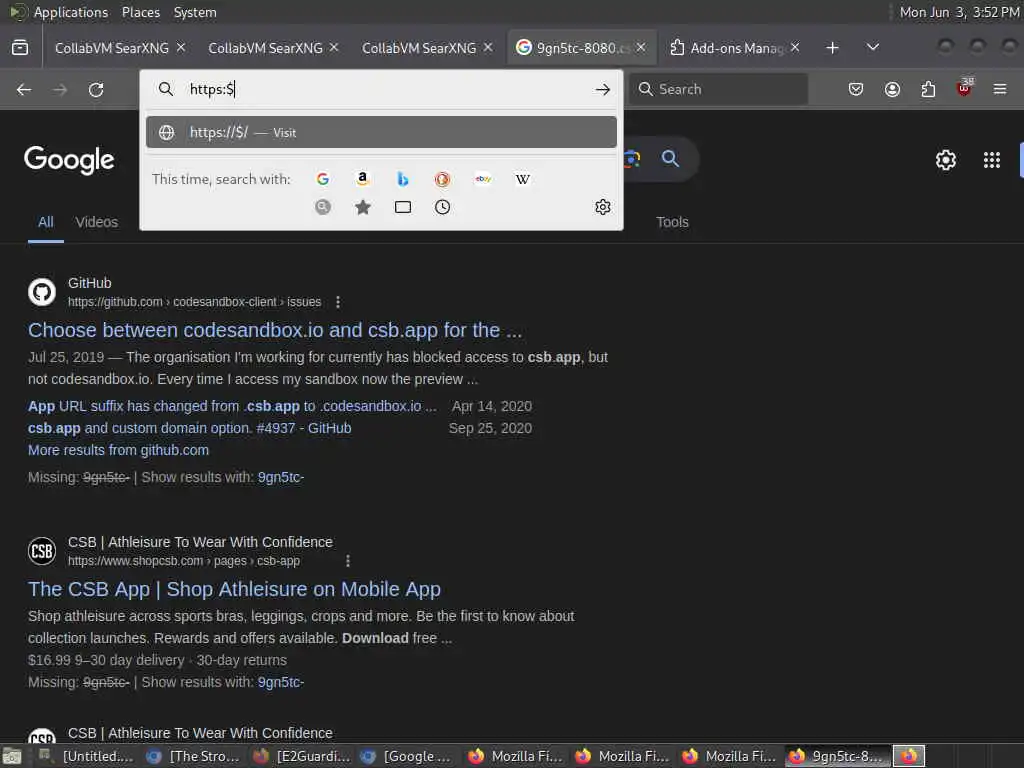The image size is (1024, 768).
Task: Open 'App URL suffix has changed' sublink
Action: (232, 406)
